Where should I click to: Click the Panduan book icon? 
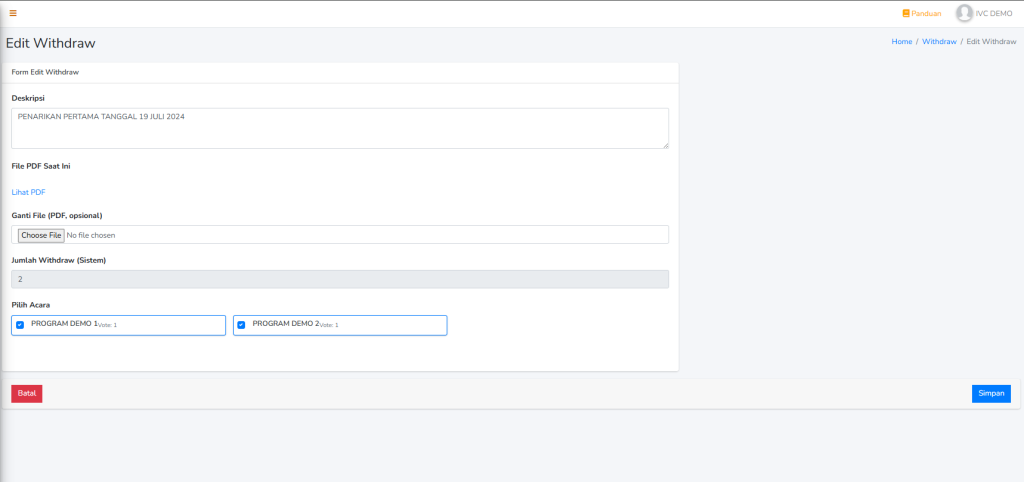[x=906, y=14]
